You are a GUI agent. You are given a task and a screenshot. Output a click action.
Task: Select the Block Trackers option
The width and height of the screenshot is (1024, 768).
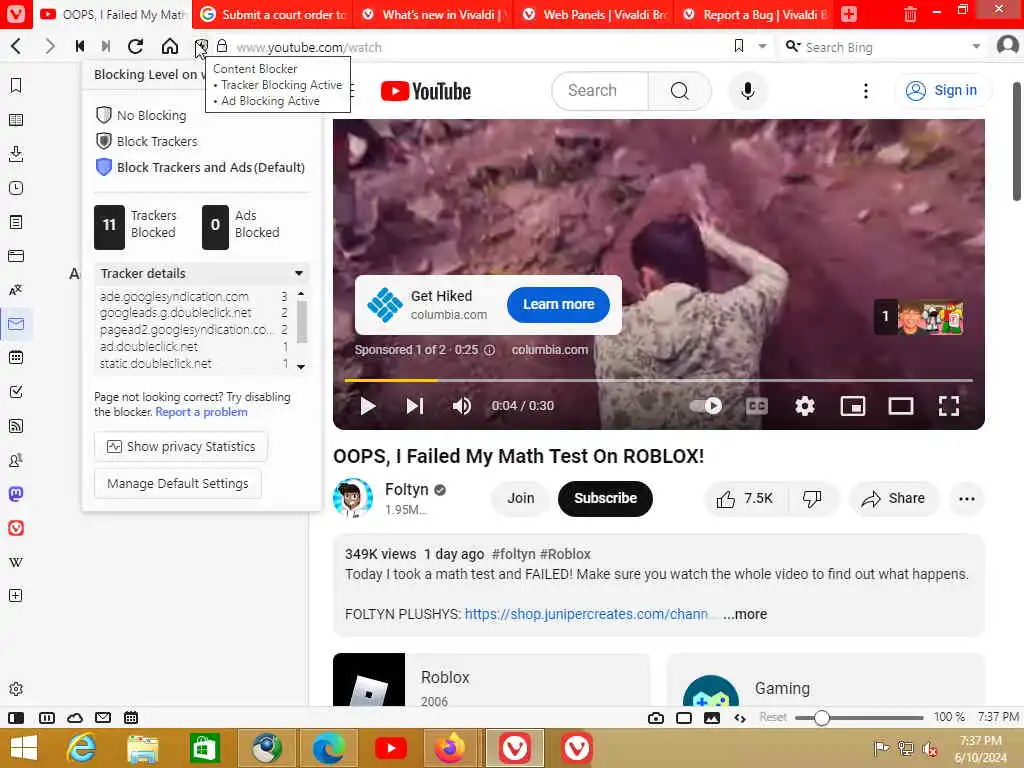147,141
